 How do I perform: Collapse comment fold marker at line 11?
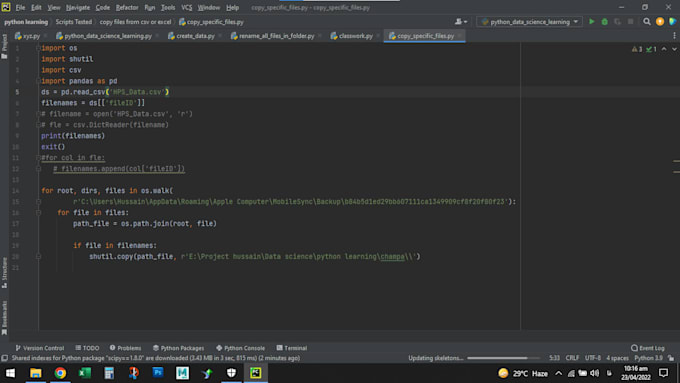tap(38, 158)
